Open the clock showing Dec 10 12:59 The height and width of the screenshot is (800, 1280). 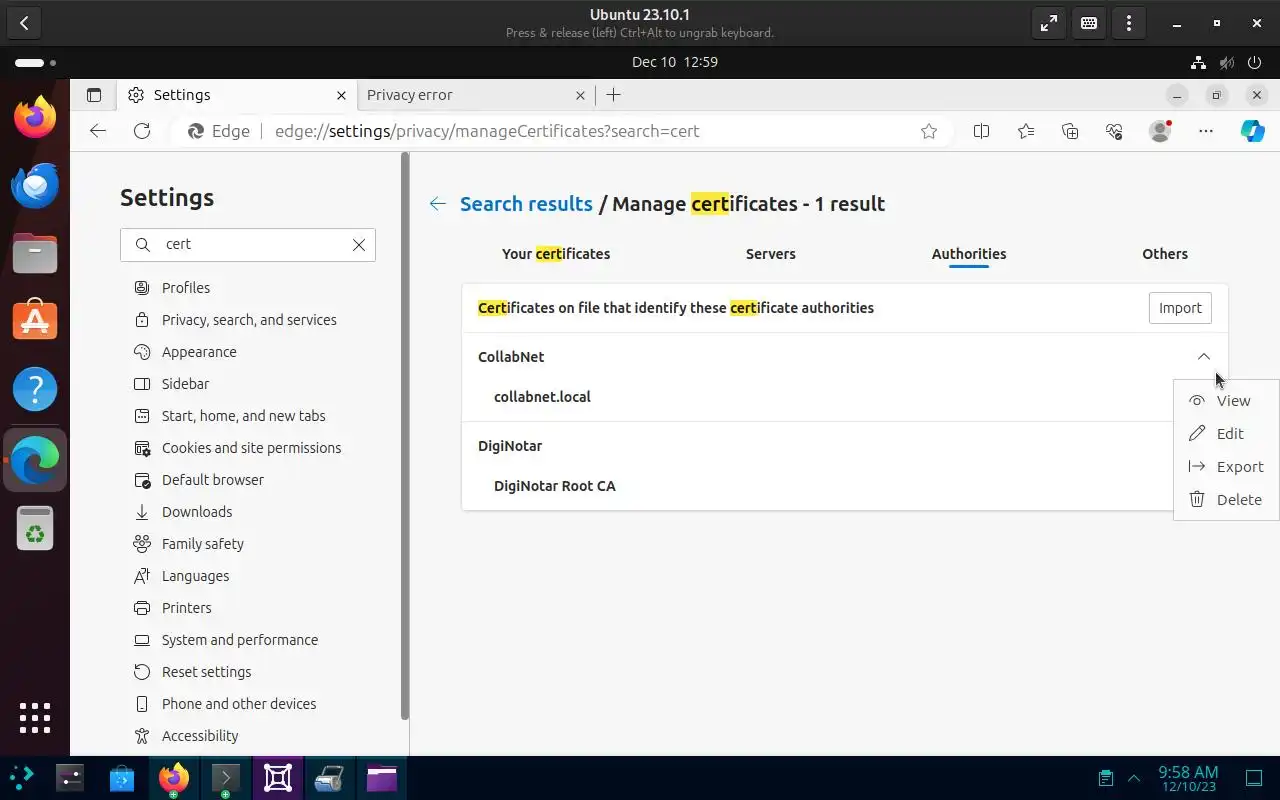[675, 62]
